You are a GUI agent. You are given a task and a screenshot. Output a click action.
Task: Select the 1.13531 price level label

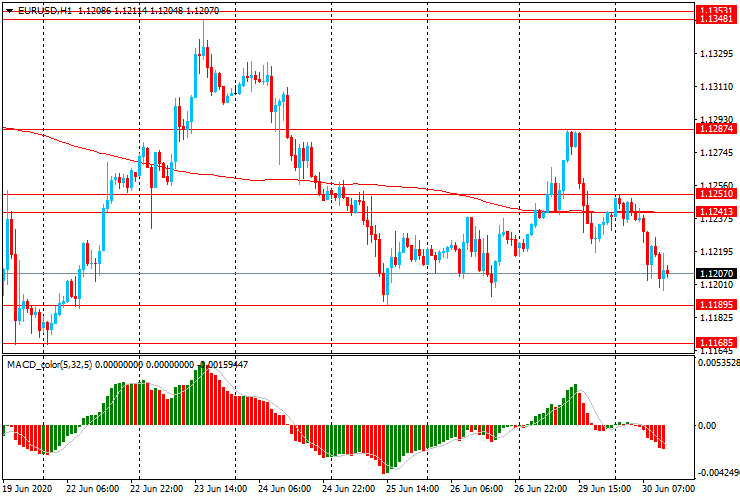[716, 10]
